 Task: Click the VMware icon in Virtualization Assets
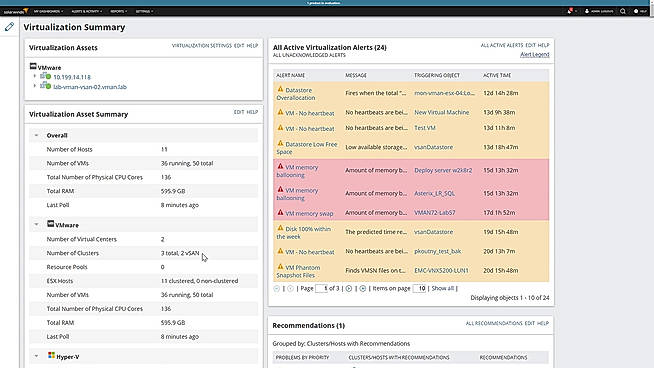click(33, 66)
